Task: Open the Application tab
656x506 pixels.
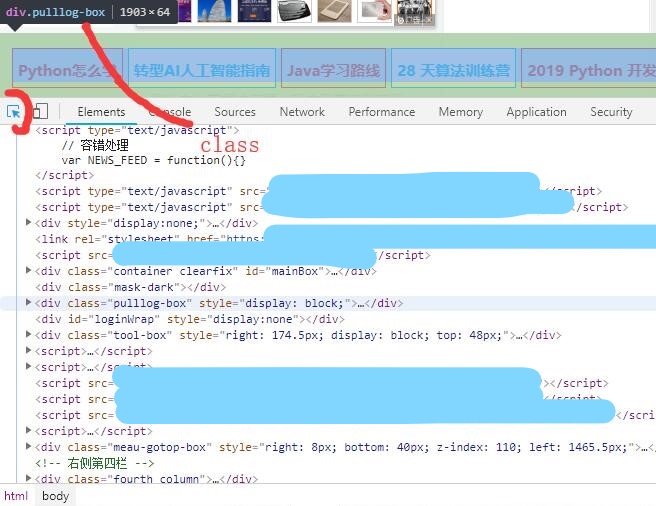Action: (x=536, y=112)
